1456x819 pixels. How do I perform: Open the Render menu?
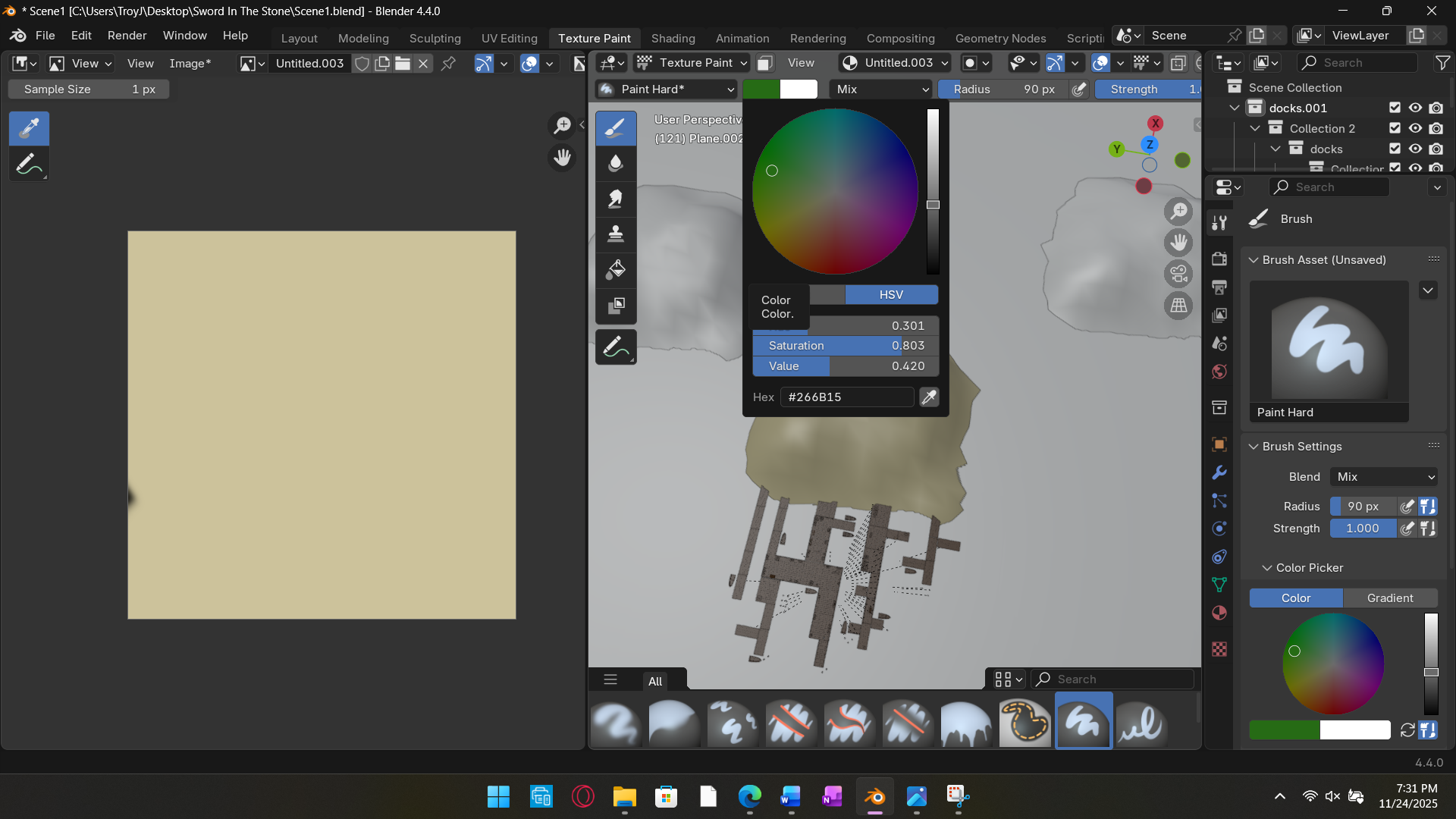pyautogui.click(x=127, y=36)
